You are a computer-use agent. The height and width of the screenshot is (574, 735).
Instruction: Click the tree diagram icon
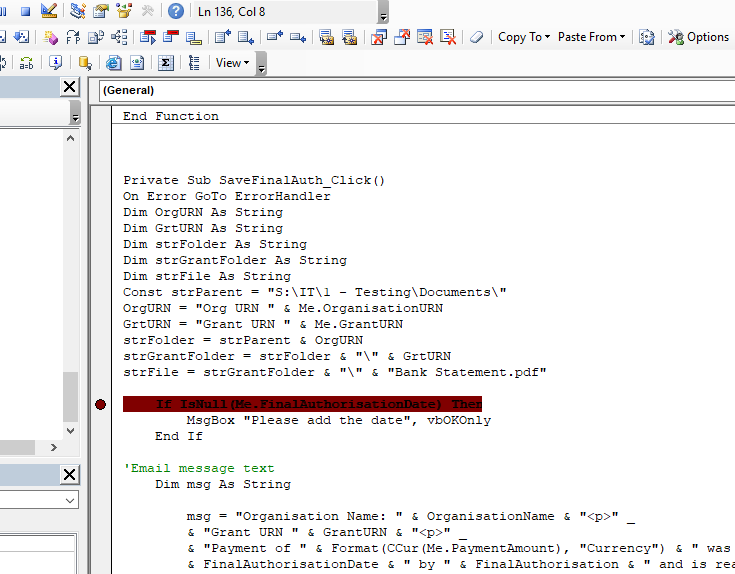pyautogui.click(x=120, y=37)
